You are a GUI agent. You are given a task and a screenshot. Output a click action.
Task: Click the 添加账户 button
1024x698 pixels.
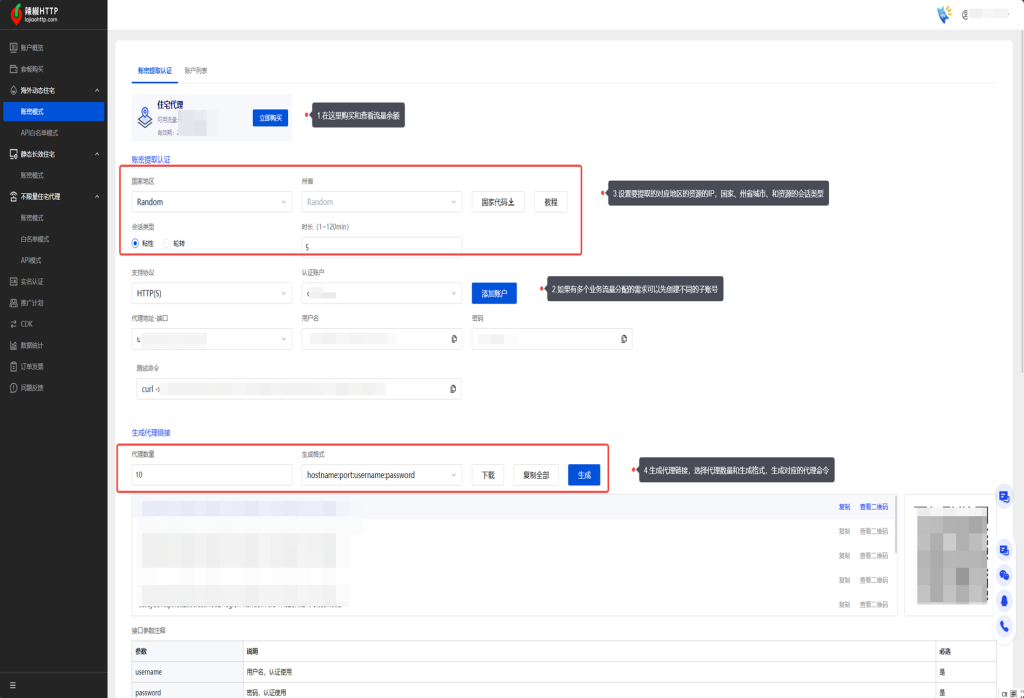494,294
